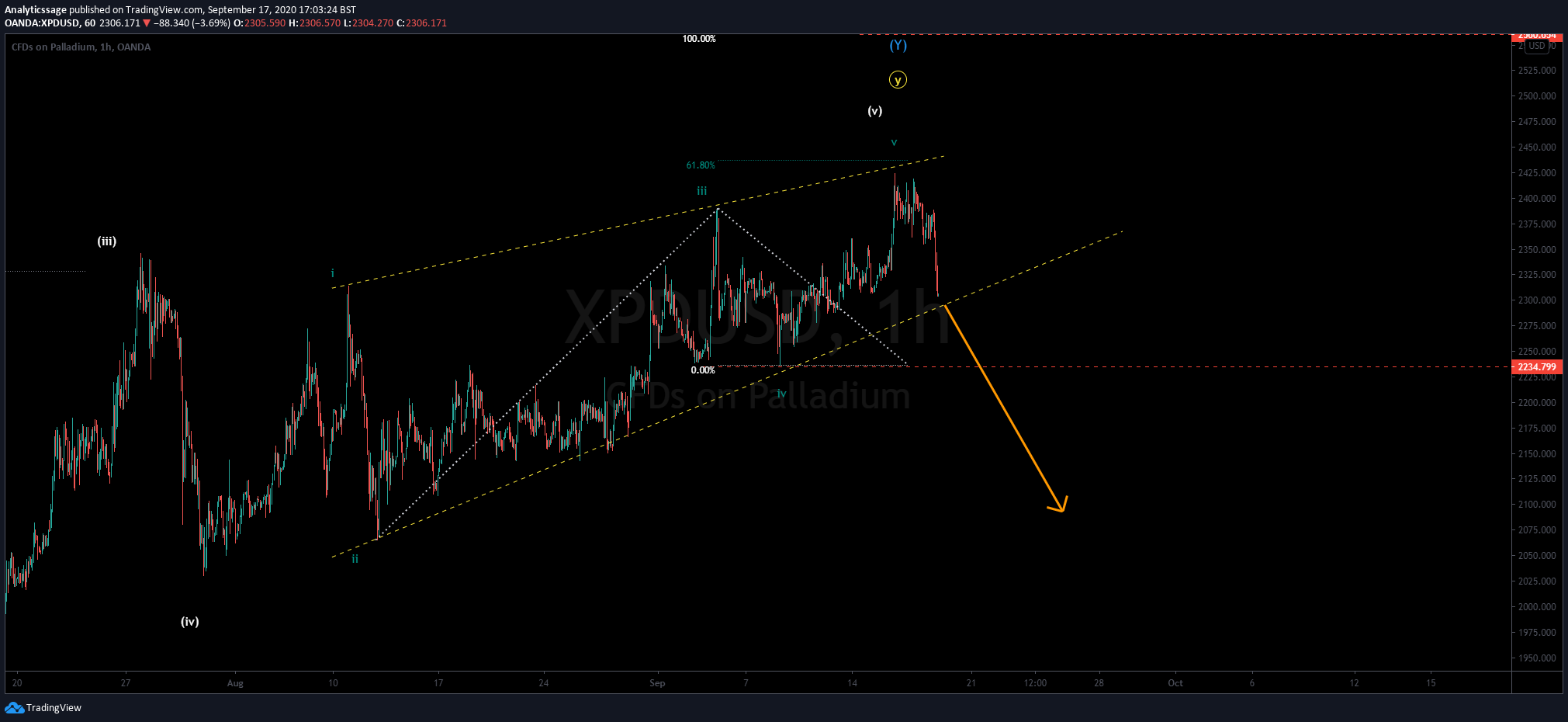Click the 1950.000 price axis value
The image size is (1568, 722).
[1537, 658]
